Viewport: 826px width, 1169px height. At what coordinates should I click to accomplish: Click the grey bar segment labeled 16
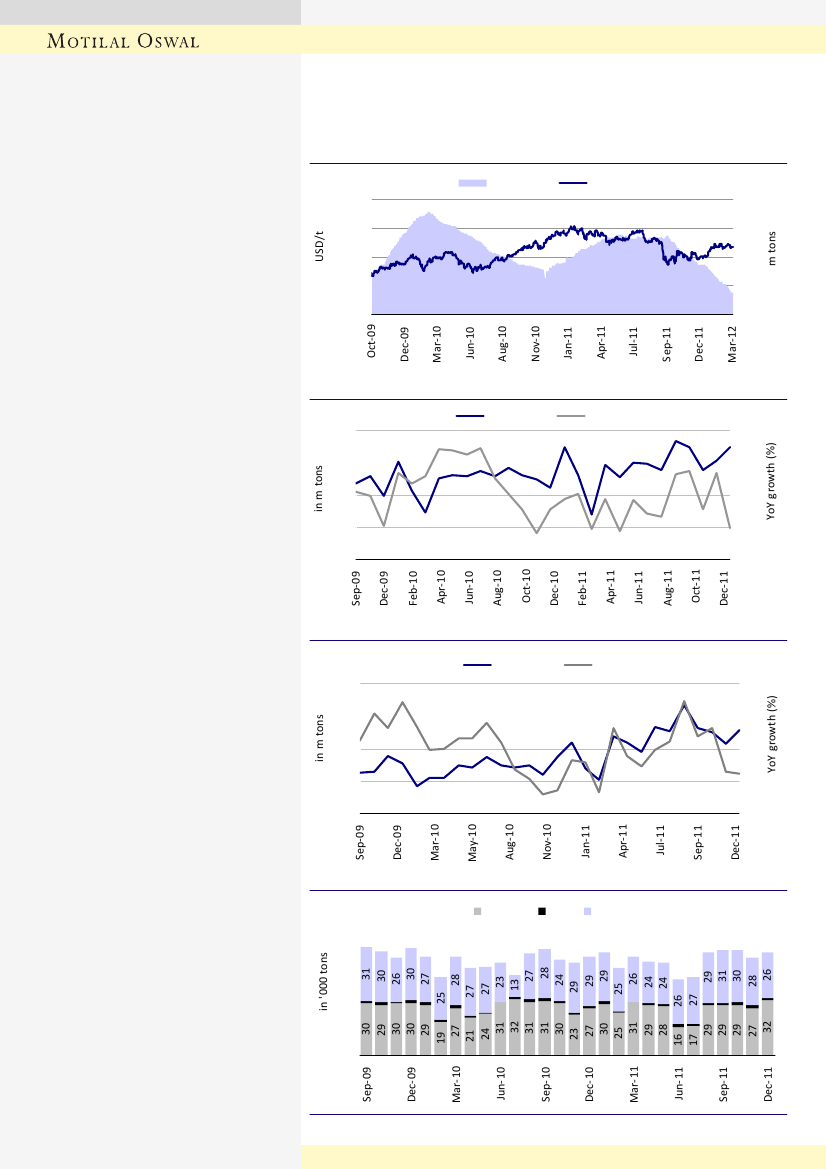click(x=678, y=1040)
